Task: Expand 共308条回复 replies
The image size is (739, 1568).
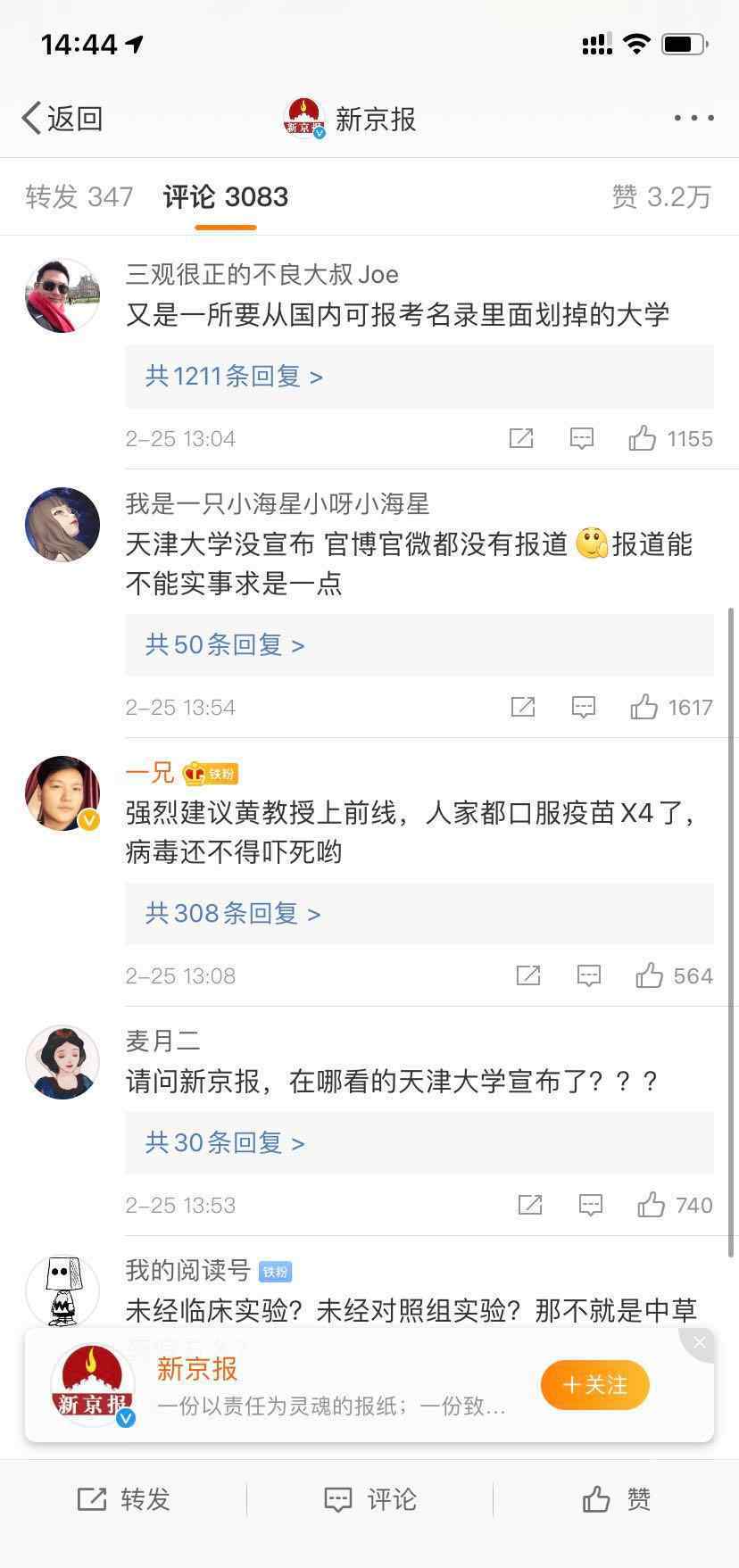Action: [233, 914]
